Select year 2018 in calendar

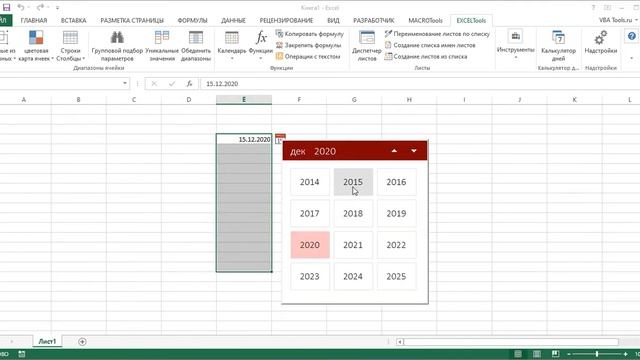pos(353,213)
